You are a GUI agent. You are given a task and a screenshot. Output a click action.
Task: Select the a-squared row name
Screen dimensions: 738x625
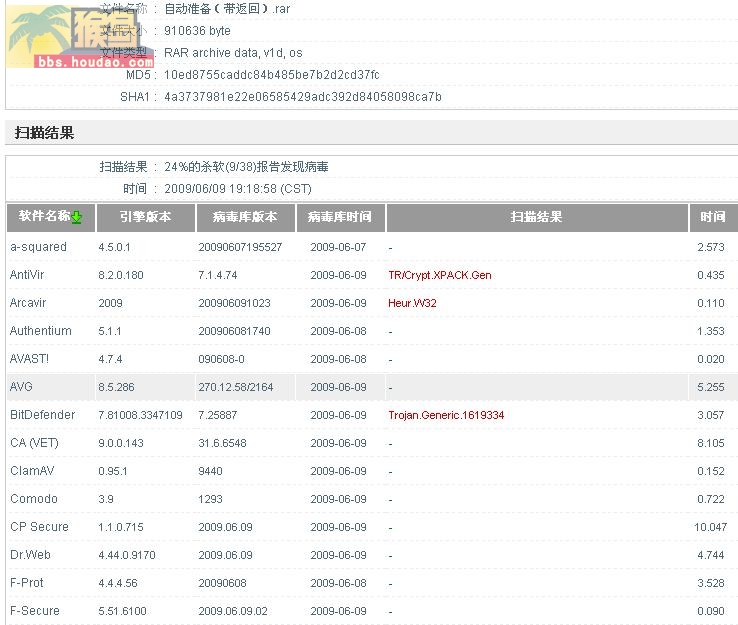38,247
